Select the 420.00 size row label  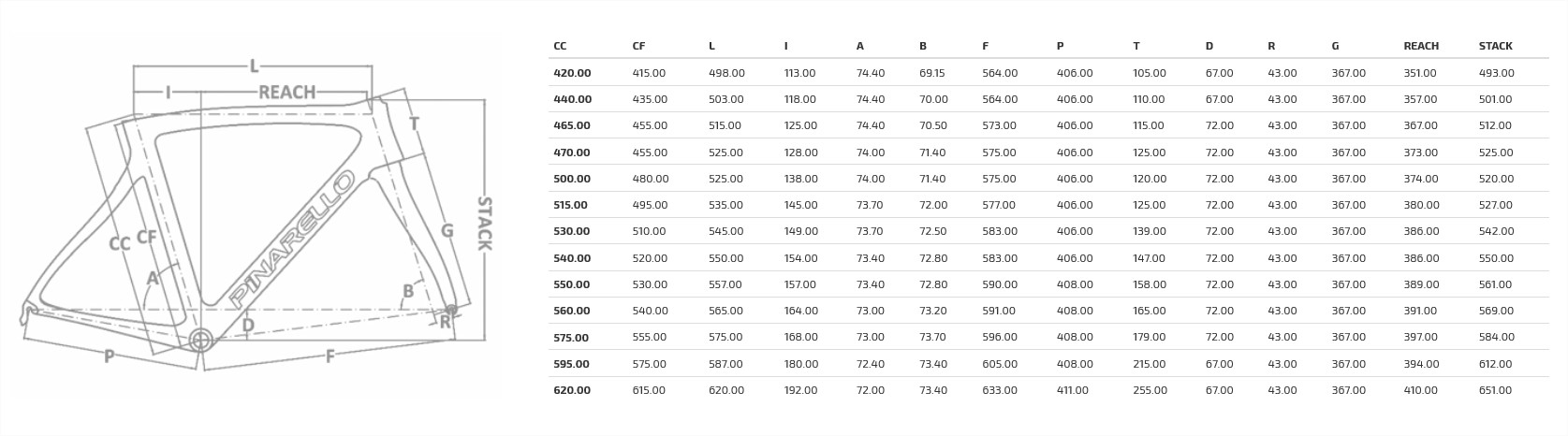[x=572, y=73]
